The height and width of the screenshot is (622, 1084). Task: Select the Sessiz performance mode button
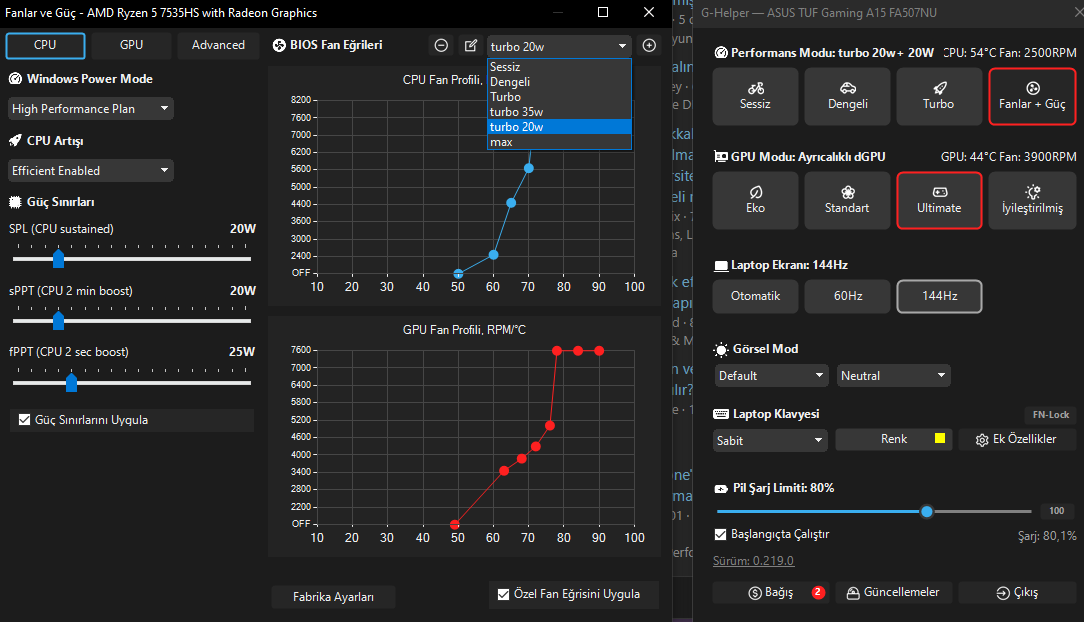point(755,97)
